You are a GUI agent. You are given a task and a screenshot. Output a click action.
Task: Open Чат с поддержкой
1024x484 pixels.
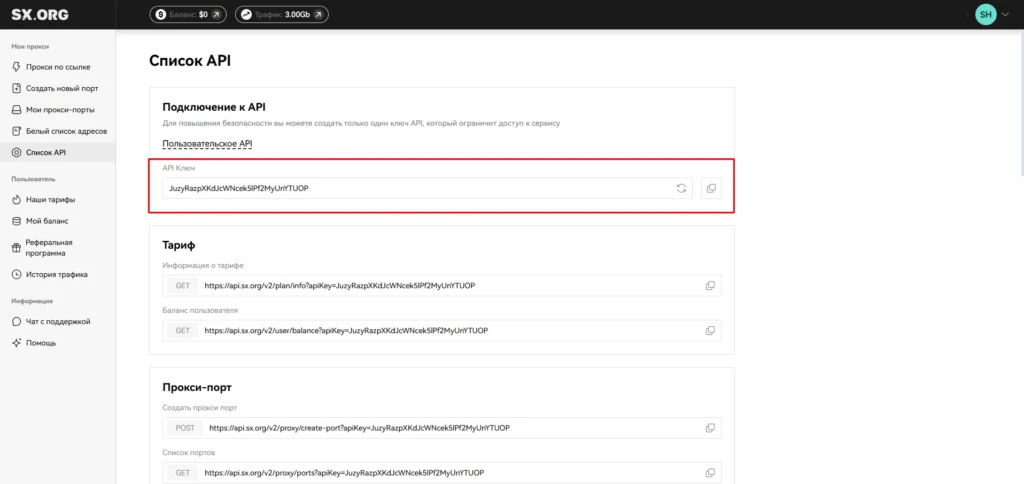point(57,321)
